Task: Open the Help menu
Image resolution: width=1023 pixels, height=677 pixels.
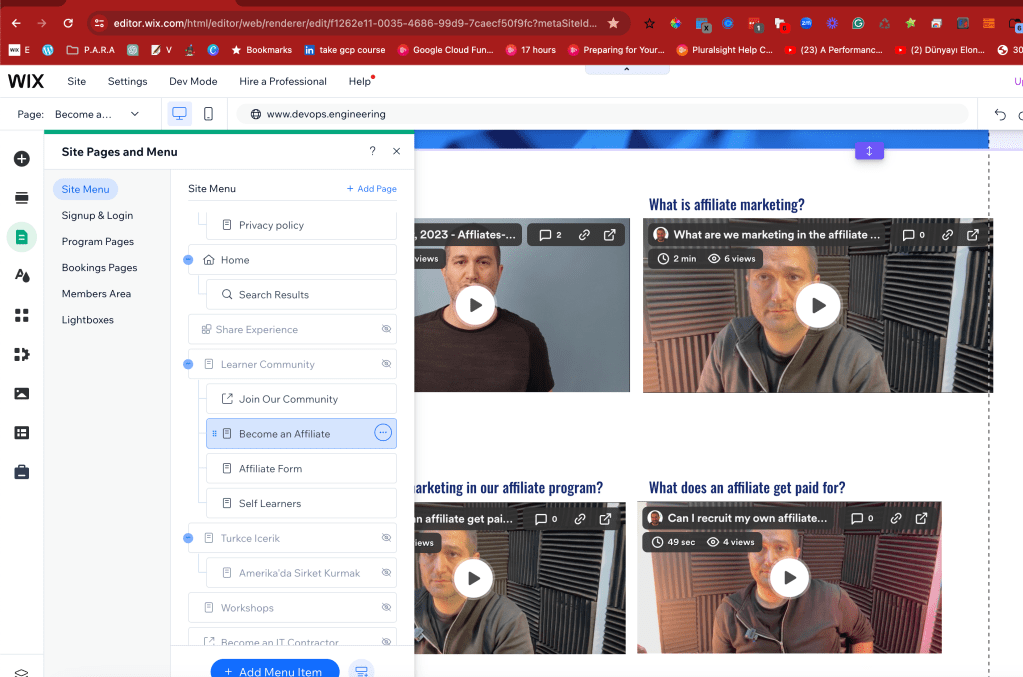Action: pos(359,82)
